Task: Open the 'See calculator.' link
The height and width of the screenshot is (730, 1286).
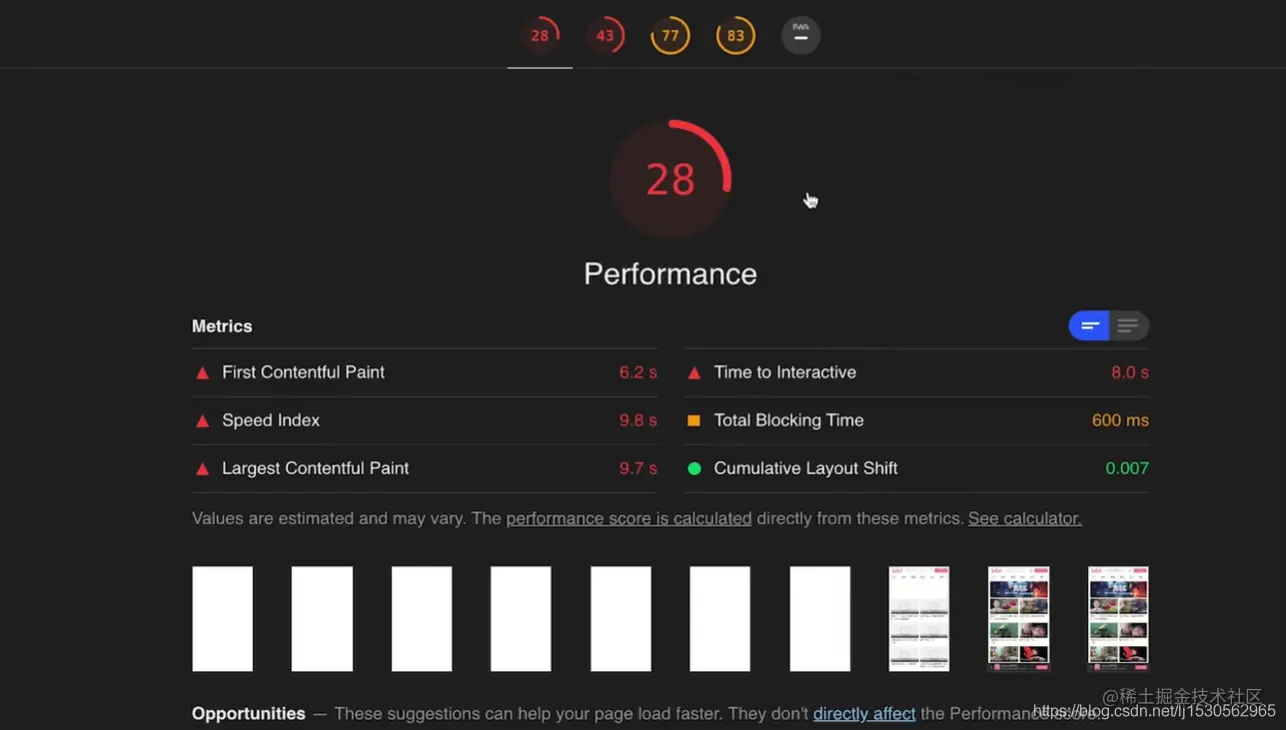Action: point(1025,518)
